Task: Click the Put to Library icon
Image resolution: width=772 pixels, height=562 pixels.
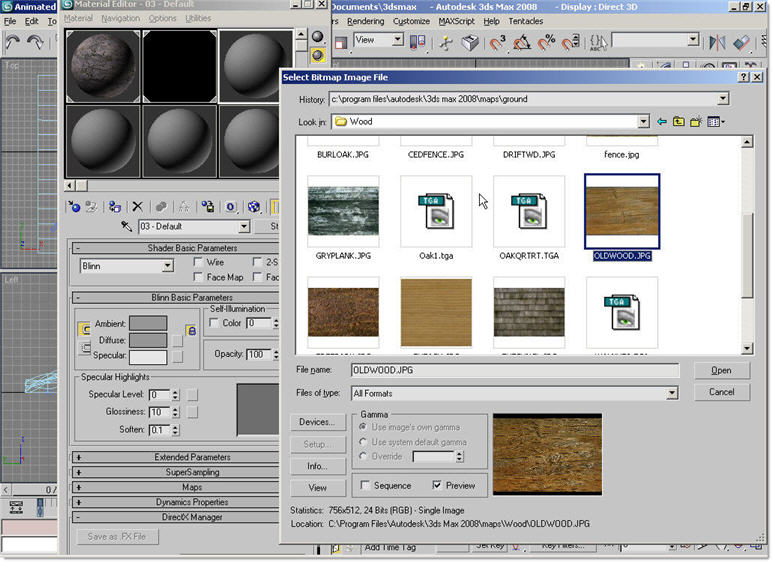Action: point(207,206)
